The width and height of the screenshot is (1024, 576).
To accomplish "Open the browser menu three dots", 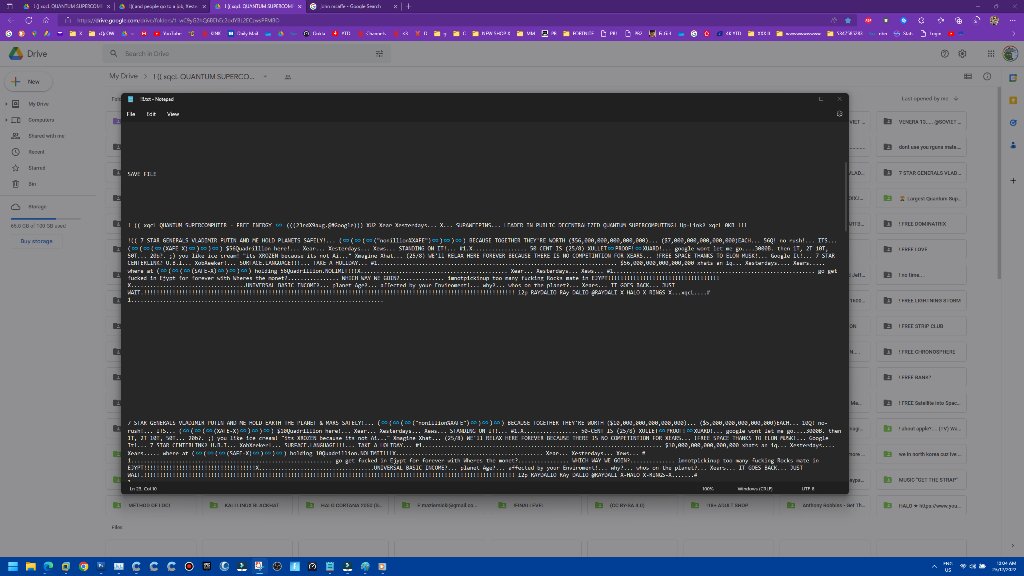I will (1013, 20).
